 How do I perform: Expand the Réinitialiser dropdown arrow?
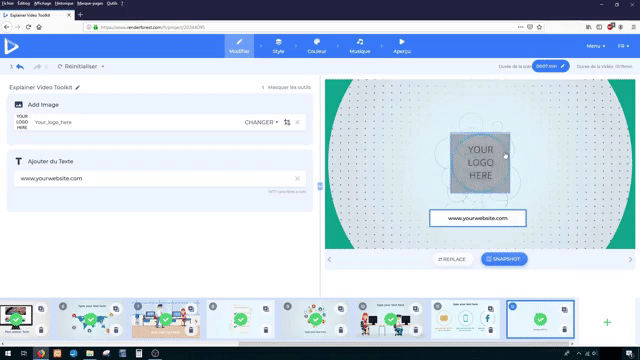[x=103, y=67]
